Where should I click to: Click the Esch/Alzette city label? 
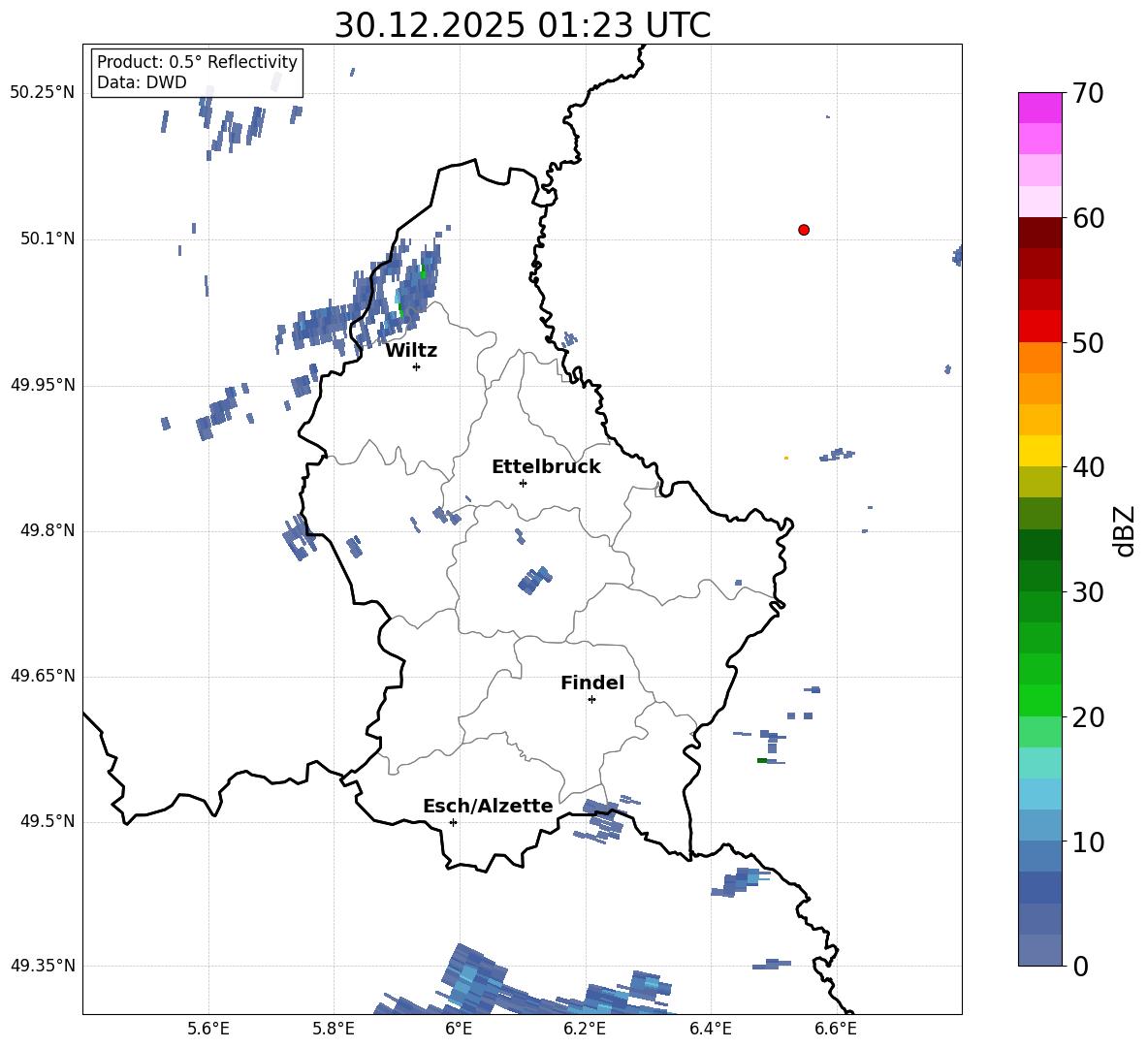pyautogui.click(x=489, y=806)
